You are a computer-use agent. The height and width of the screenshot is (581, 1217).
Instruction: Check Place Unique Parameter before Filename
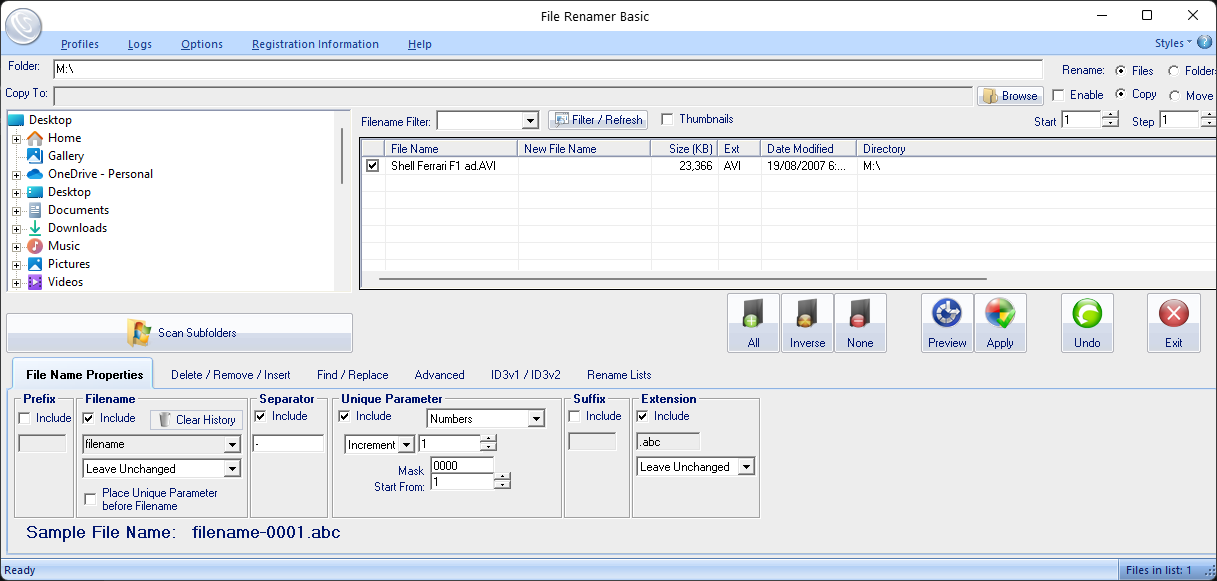[x=91, y=498]
